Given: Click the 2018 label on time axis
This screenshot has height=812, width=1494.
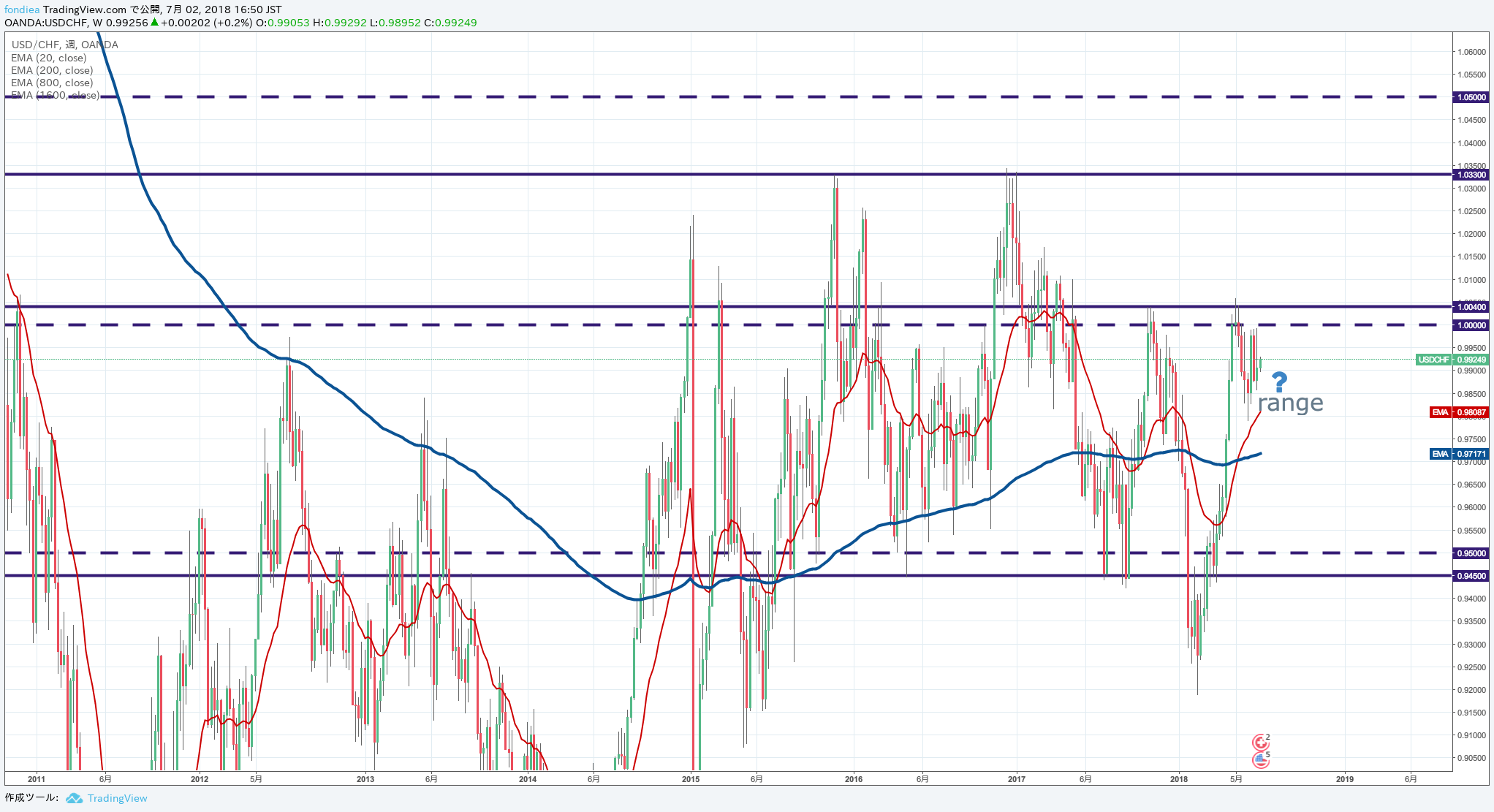Looking at the screenshot, I should [1179, 779].
